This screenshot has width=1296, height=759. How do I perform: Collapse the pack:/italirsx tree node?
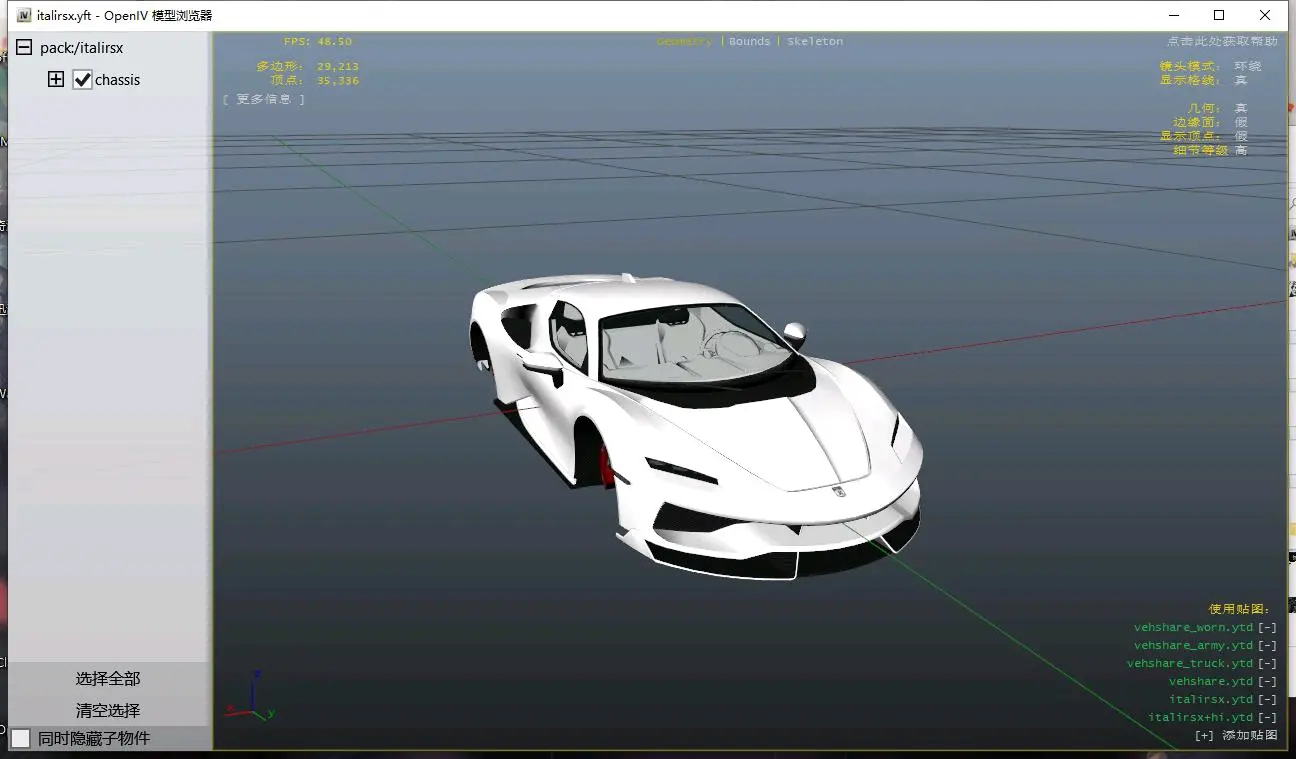[x=24, y=48]
